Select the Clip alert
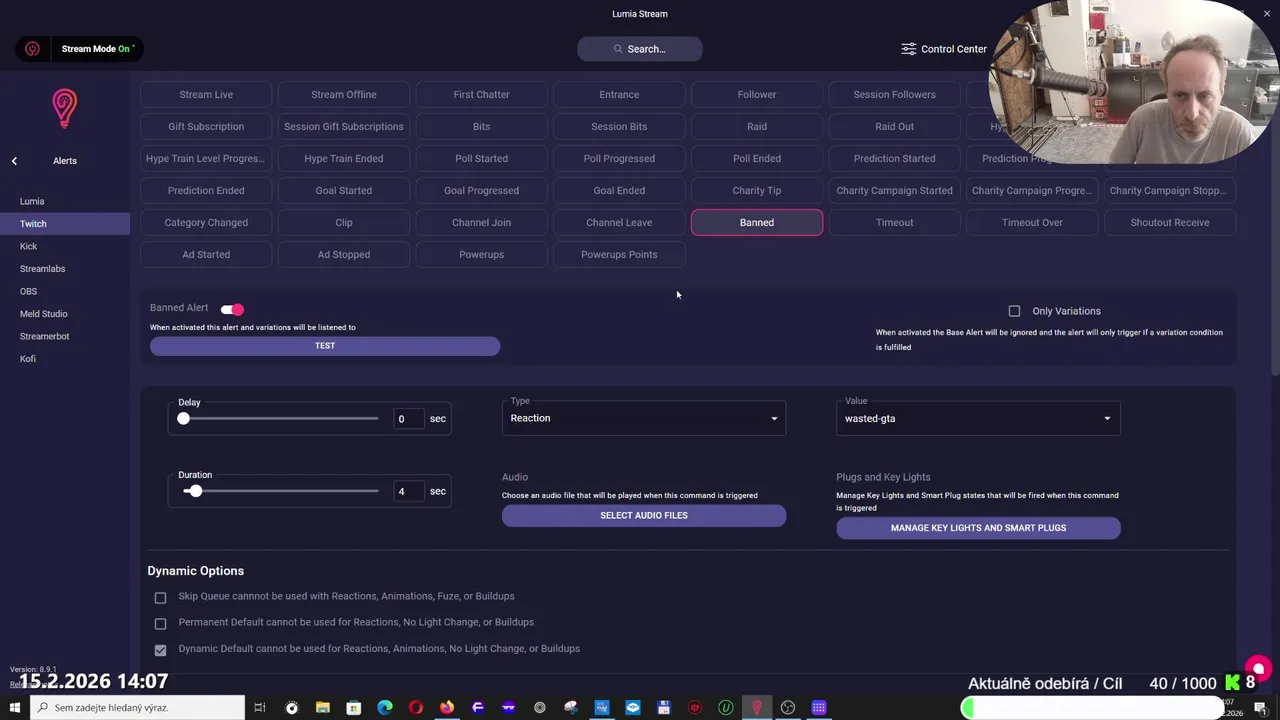The width and height of the screenshot is (1280, 720). (x=344, y=223)
